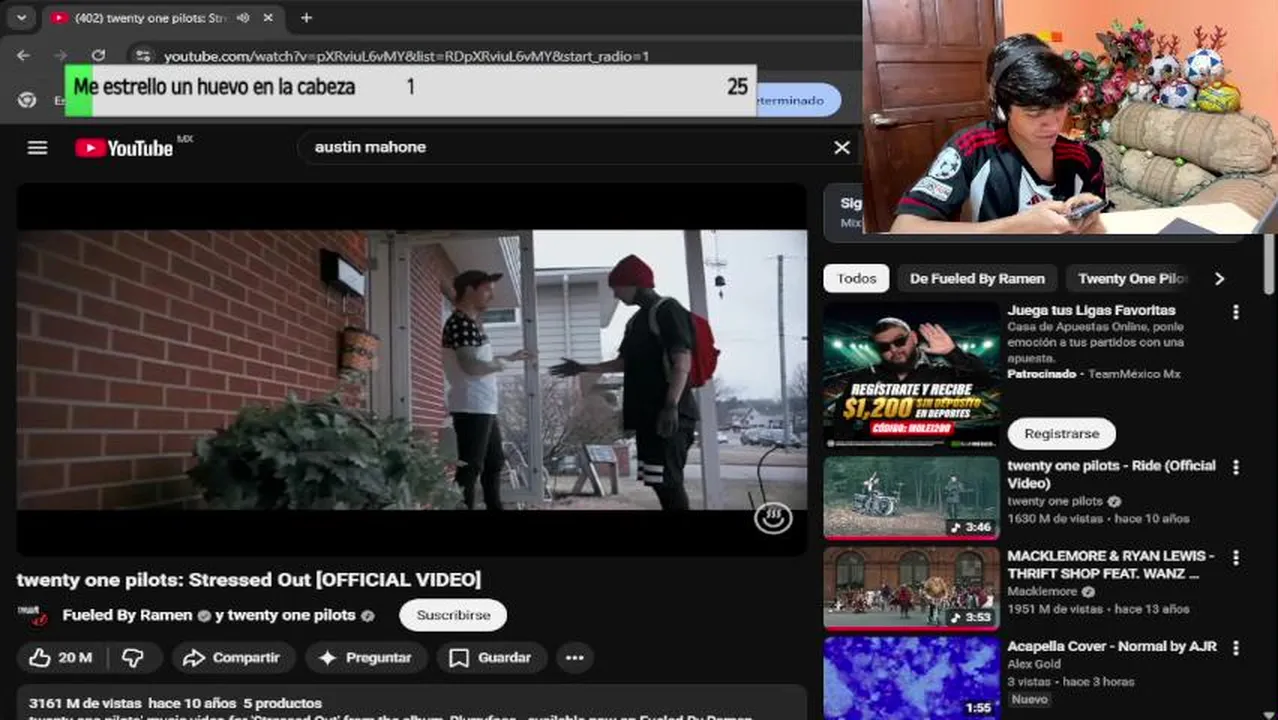Open options menu for Thrift Shop video

click(x=1236, y=557)
